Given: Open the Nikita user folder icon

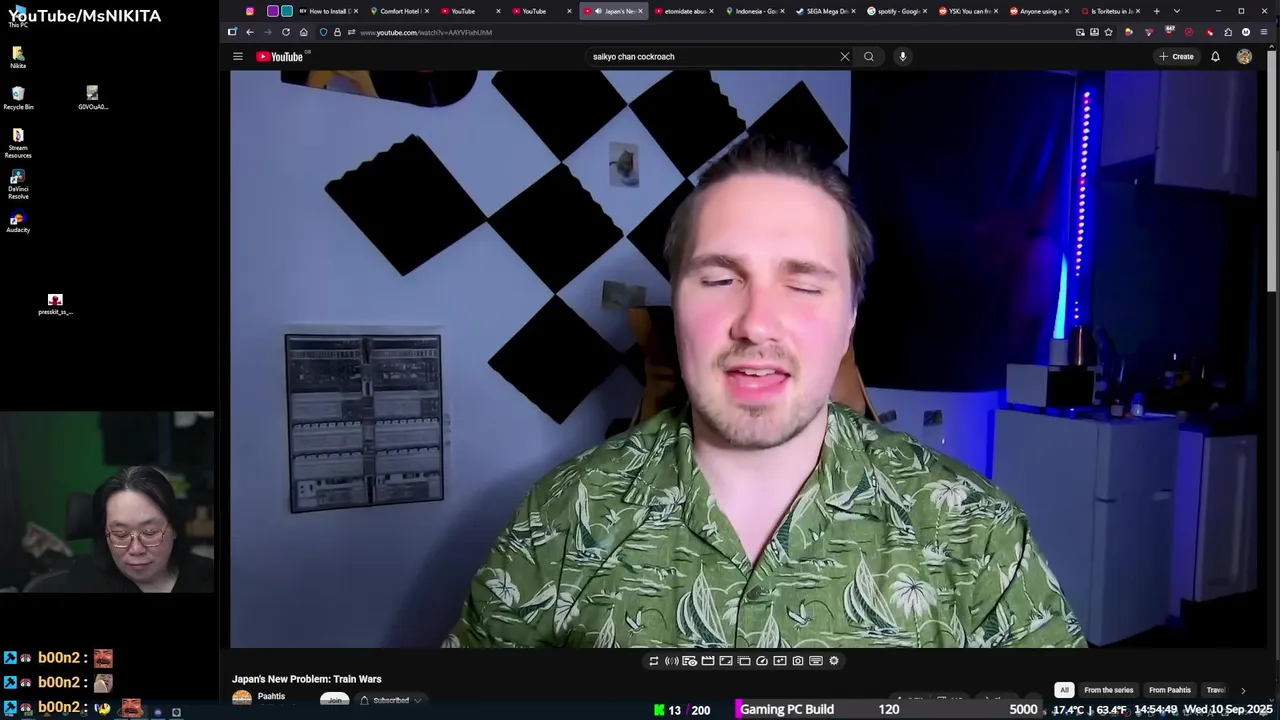Looking at the screenshot, I should pos(18,57).
